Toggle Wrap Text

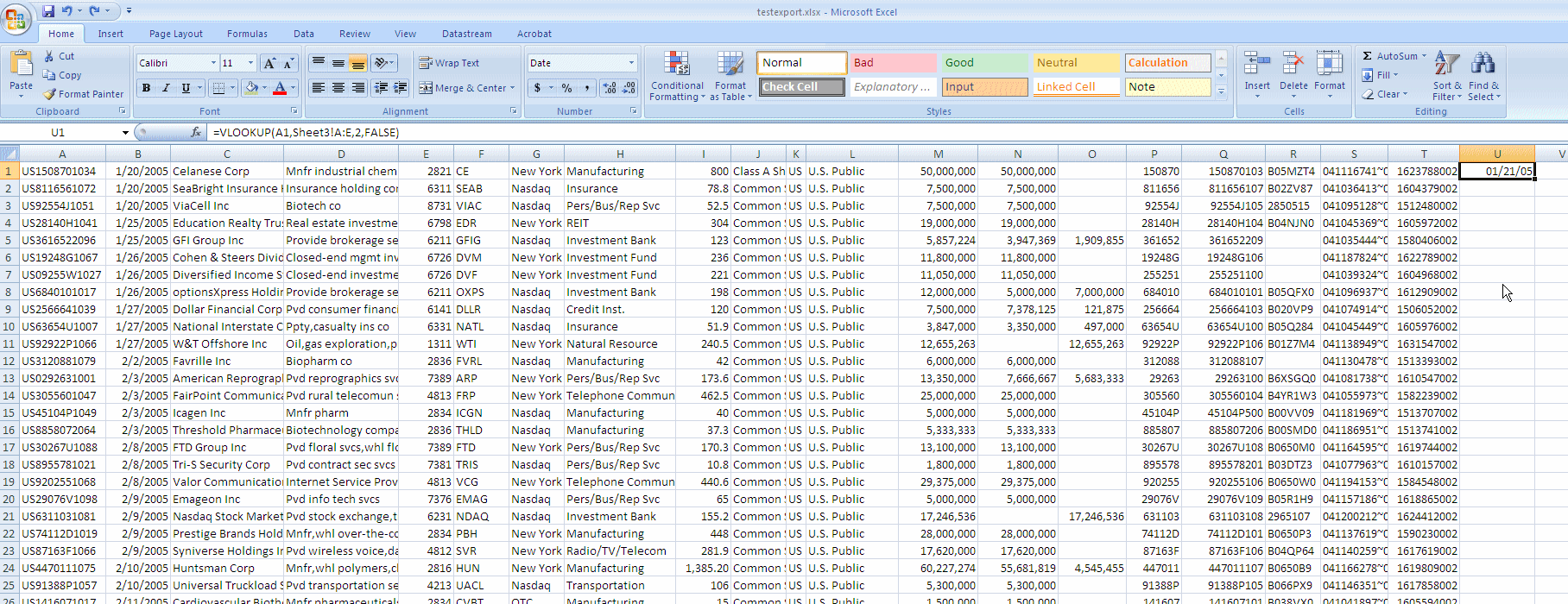point(449,63)
